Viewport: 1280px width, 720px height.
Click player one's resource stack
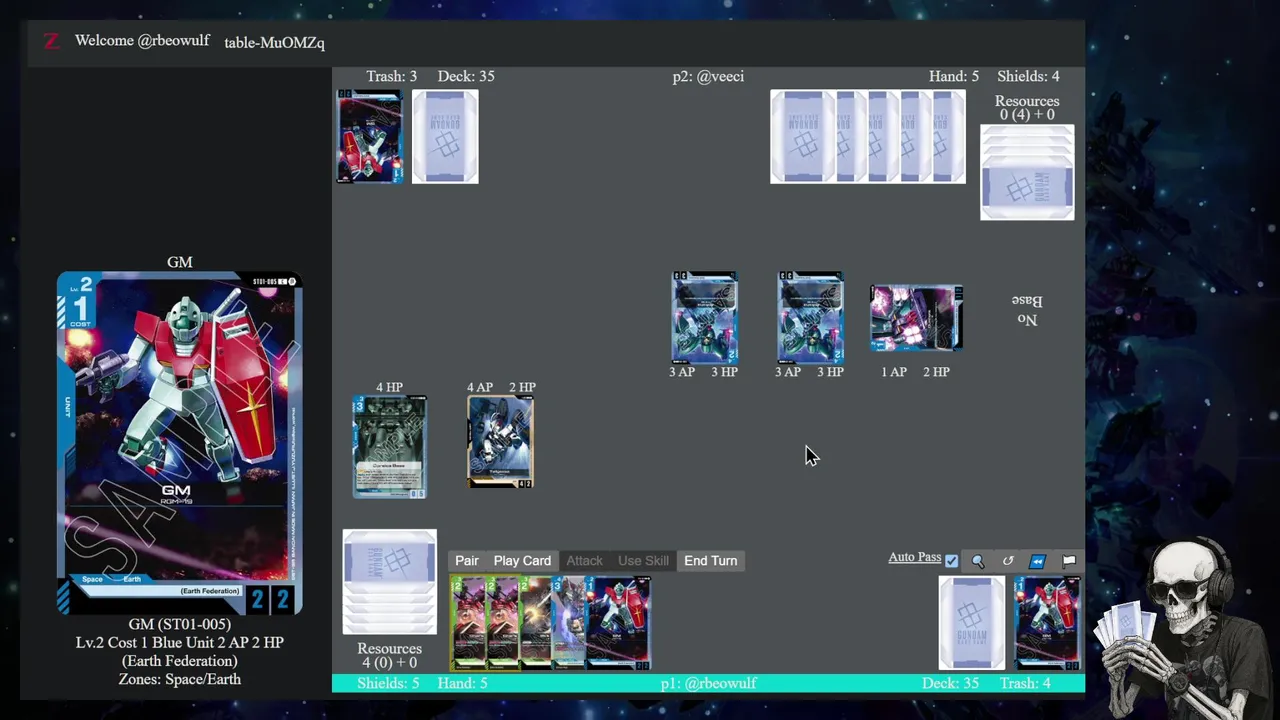click(x=390, y=582)
